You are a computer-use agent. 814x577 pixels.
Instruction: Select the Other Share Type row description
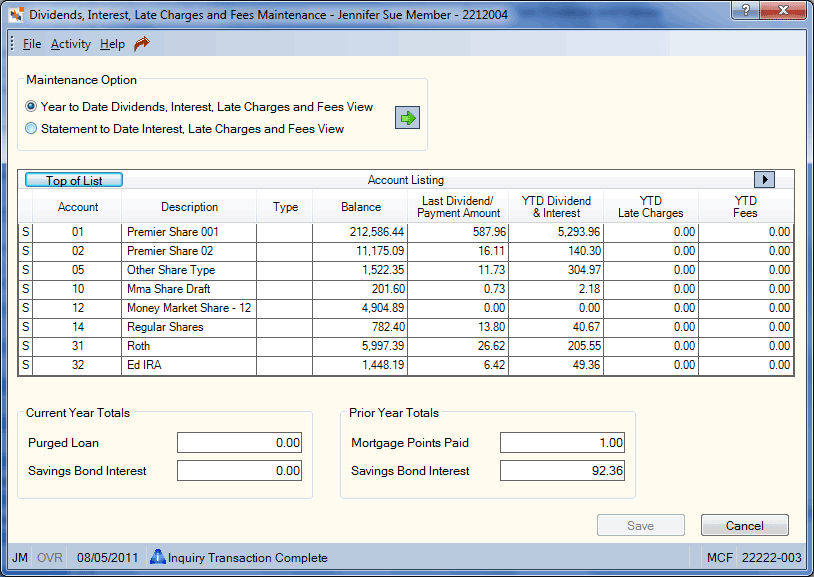pos(189,270)
